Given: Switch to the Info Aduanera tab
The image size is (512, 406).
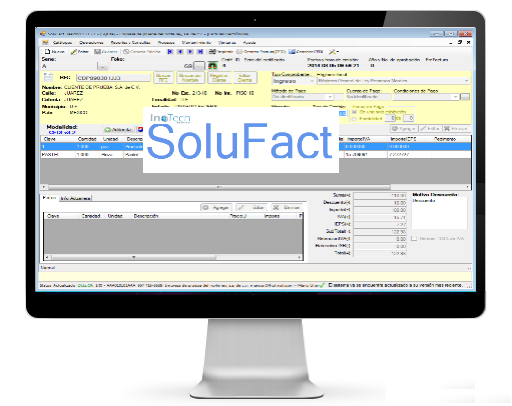Looking at the screenshot, I should click(x=75, y=198).
